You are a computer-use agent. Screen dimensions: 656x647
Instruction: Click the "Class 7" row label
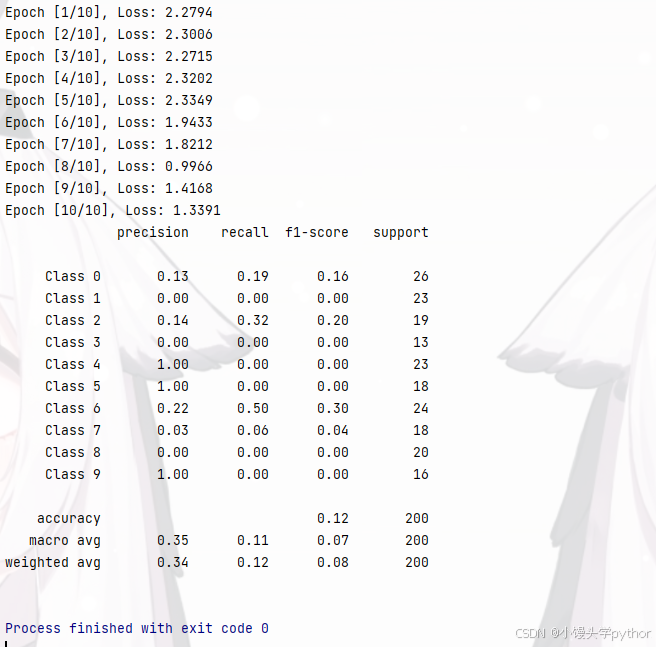point(73,430)
